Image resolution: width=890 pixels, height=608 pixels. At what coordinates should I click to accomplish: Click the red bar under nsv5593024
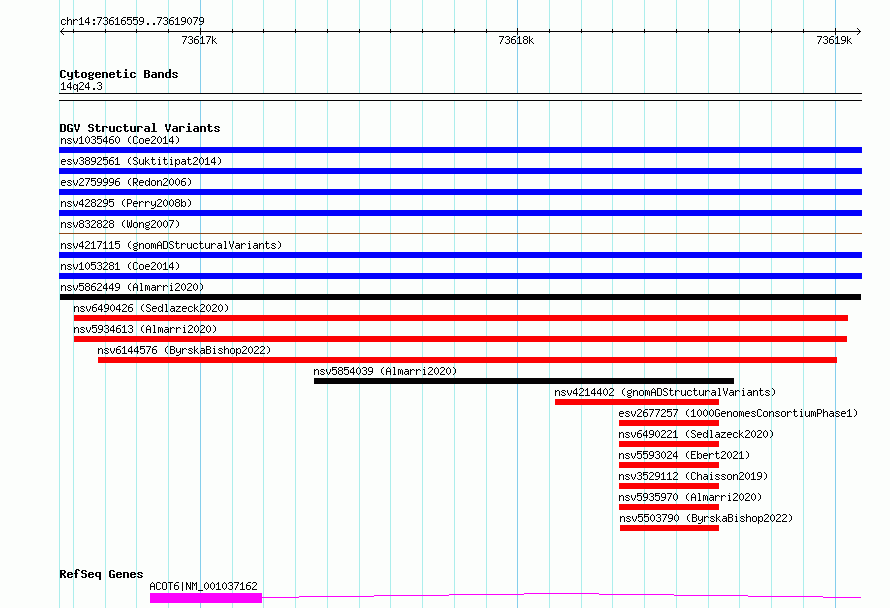pyautogui.click(x=669, y=465)
